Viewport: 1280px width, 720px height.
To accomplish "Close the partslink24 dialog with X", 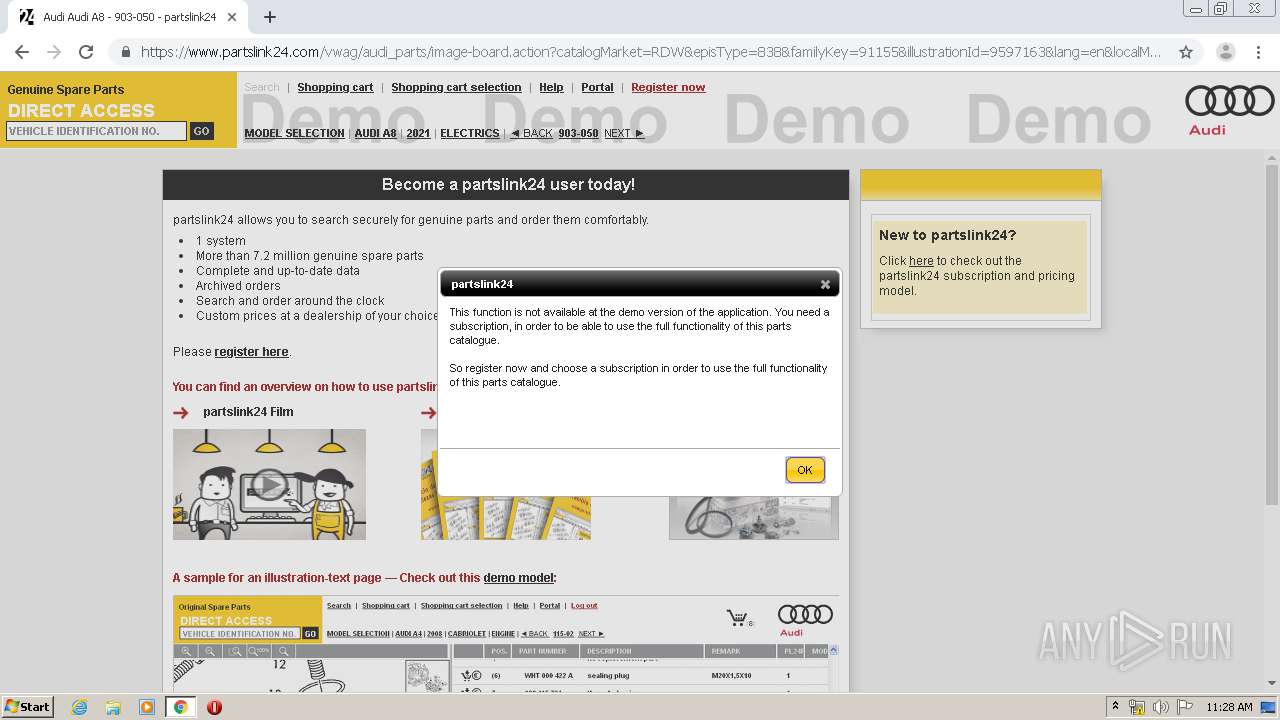I will 825,284.
